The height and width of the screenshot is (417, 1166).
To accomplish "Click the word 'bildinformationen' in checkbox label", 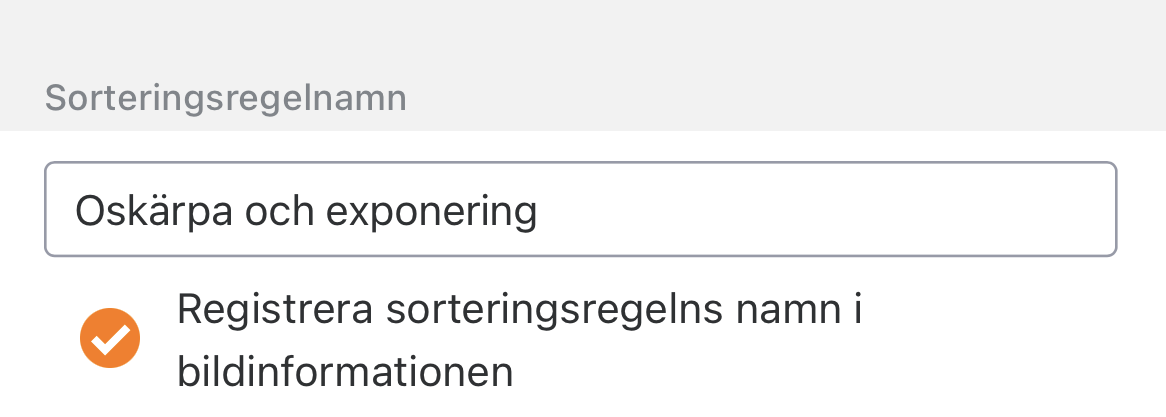I will tap(345, 373).
